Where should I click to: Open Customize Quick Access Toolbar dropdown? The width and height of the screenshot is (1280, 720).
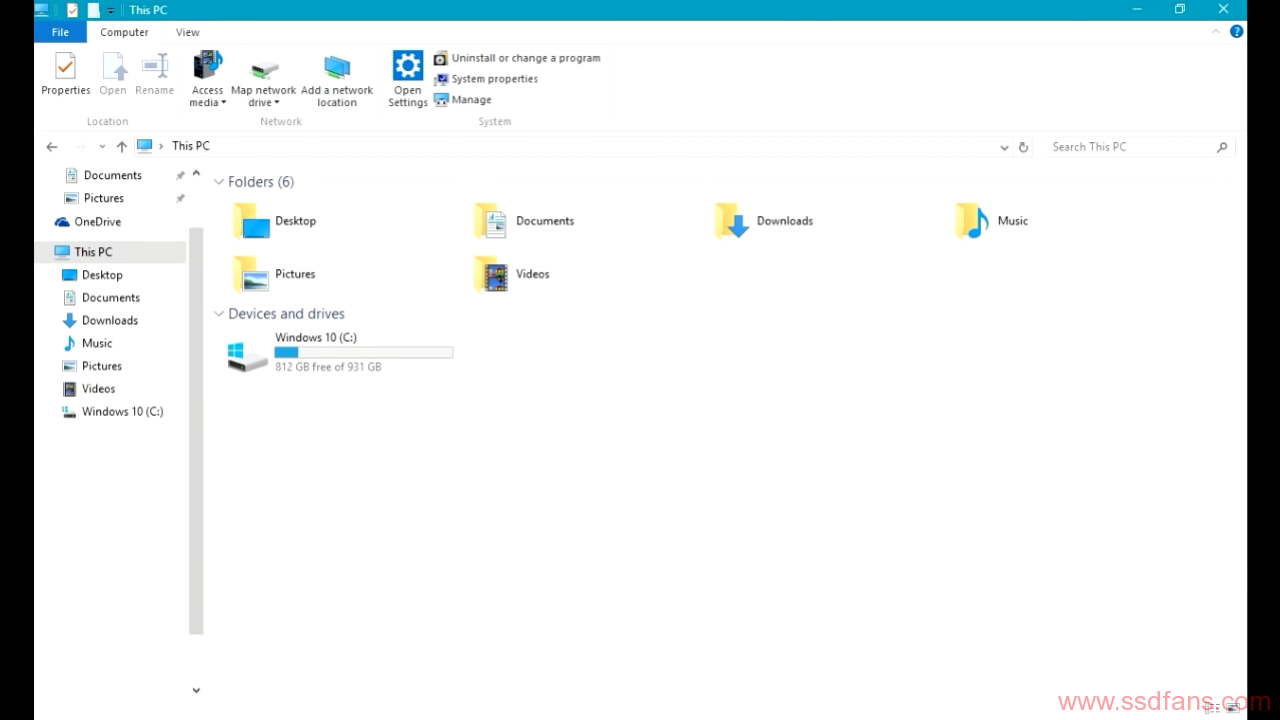click(111, 11)
